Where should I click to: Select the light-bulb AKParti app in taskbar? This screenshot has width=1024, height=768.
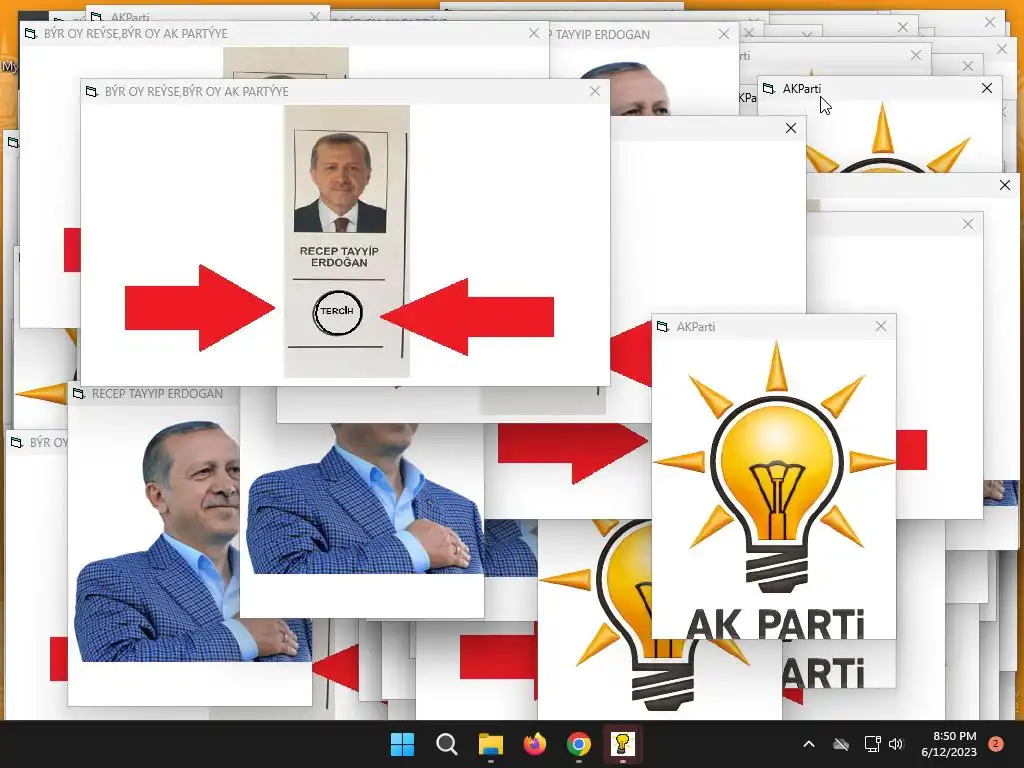click(x=622, y=744)
